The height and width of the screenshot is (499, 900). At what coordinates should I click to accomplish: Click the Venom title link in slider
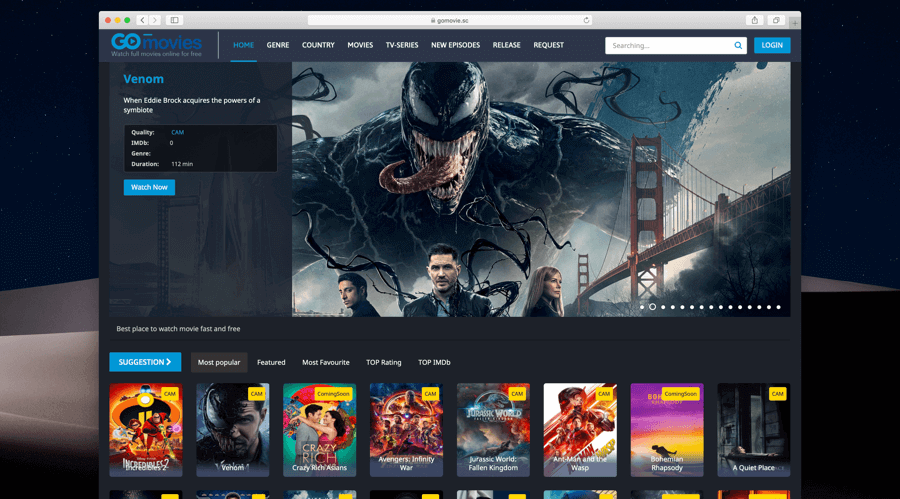click(143, 79)
